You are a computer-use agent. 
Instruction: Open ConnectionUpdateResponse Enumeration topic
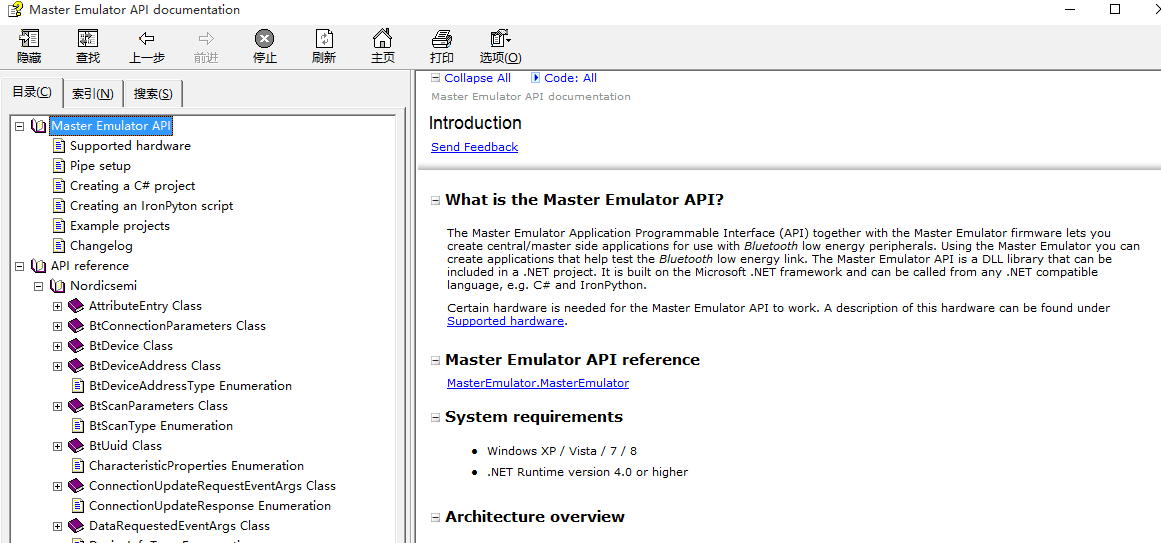coord(210,506)
